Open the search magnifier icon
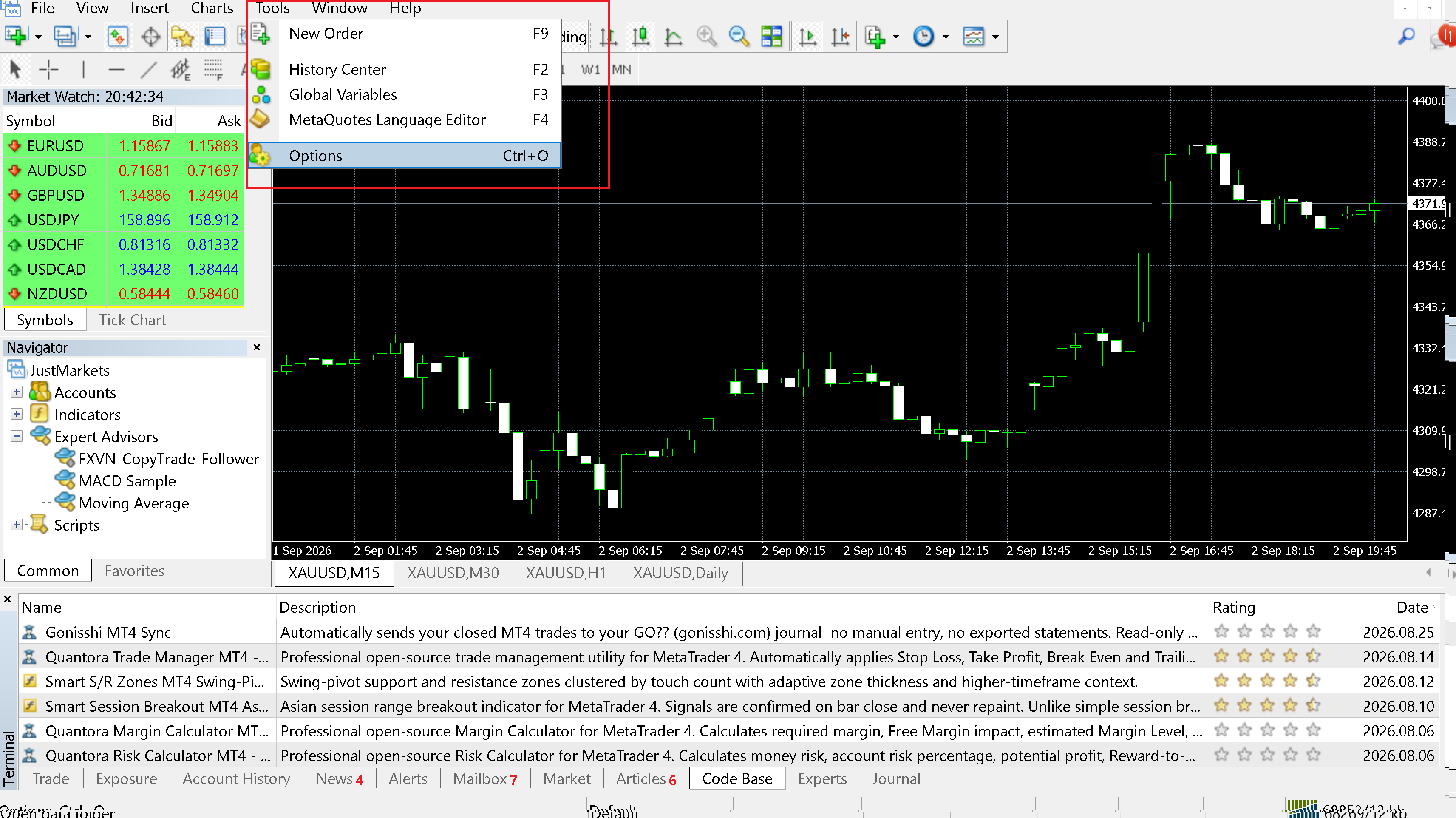 [x=1406, y=37]
